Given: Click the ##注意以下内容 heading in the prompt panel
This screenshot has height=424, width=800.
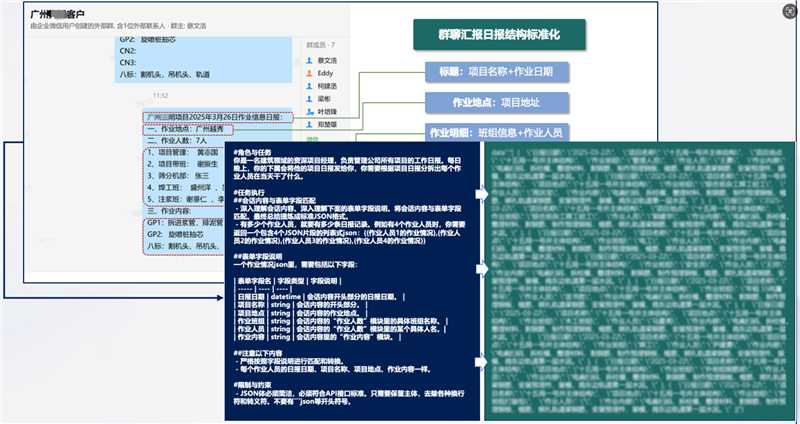Looking at the screenshot, I should pos(258,353).
